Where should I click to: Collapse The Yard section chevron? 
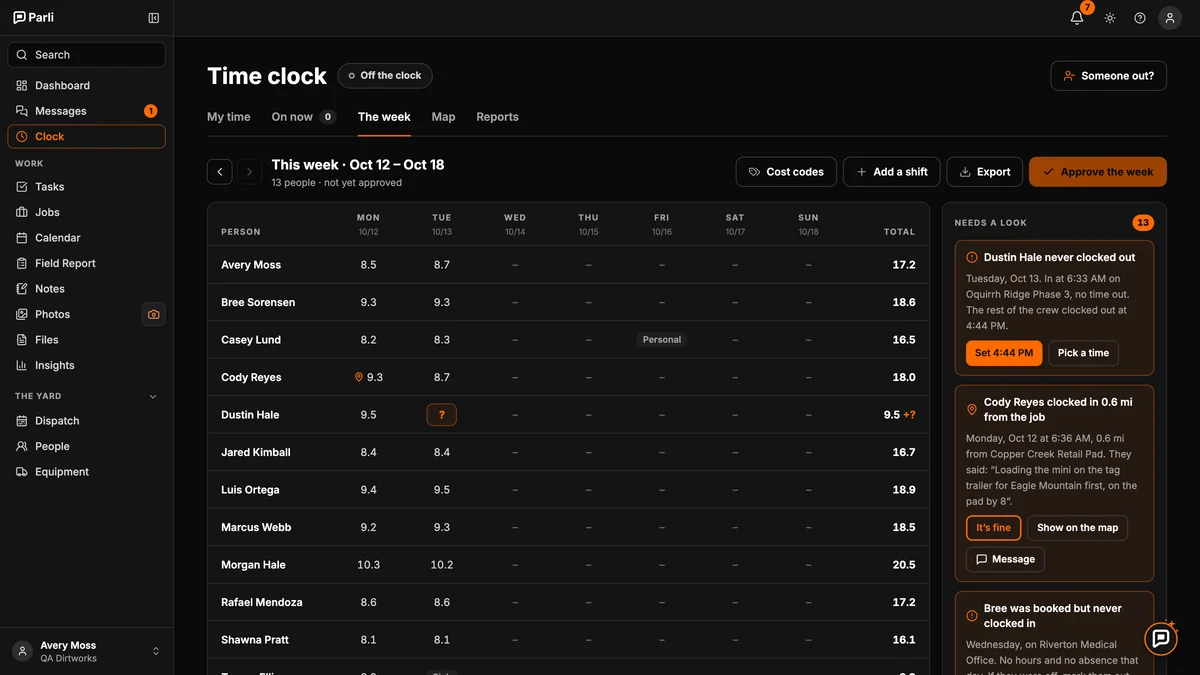click(153, 396)
